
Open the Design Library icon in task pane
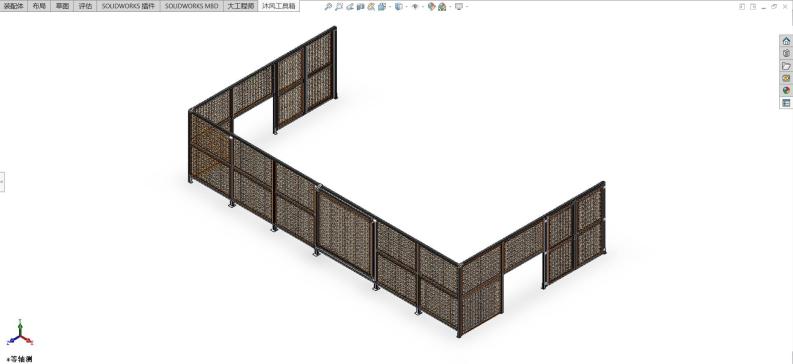pyautogui.click(x=786, y=53)
